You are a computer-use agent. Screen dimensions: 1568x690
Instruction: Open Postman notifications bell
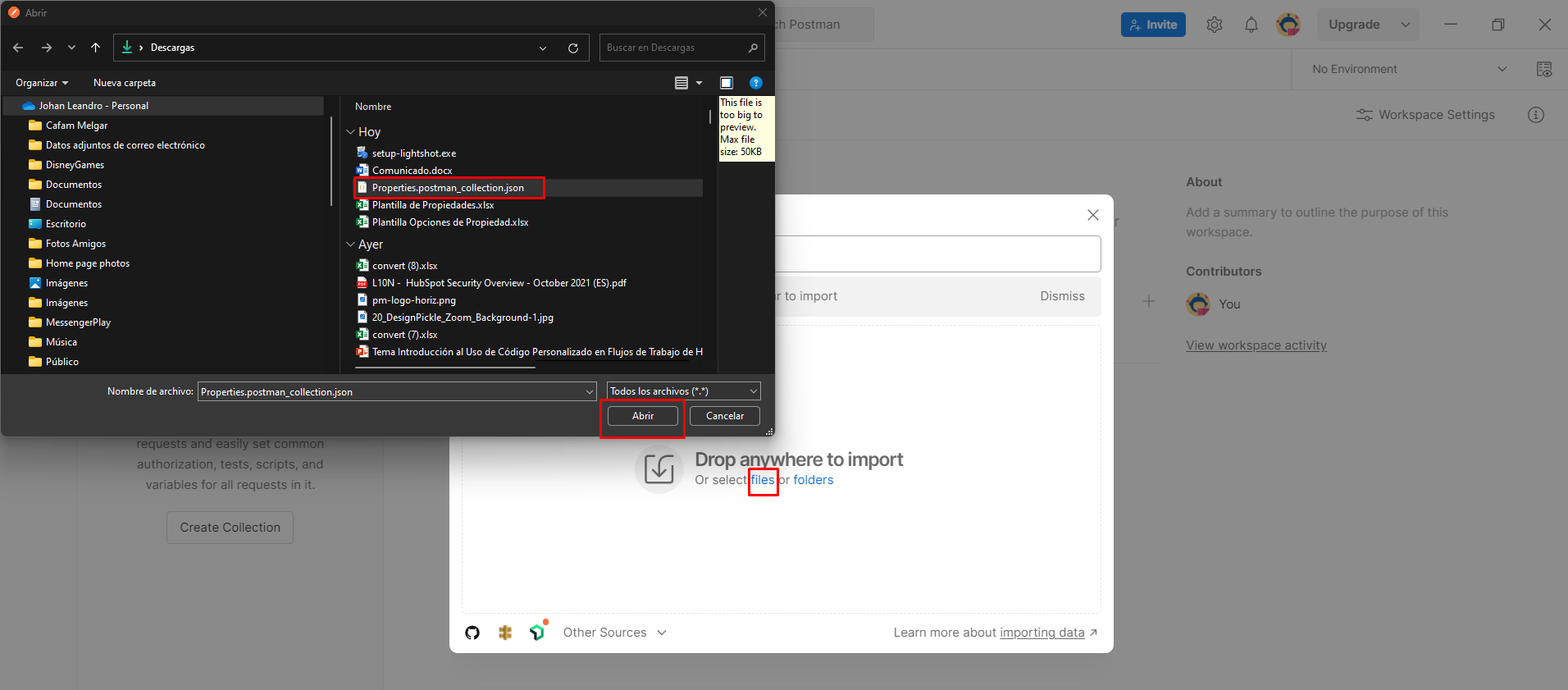(x=1251, y=25)
